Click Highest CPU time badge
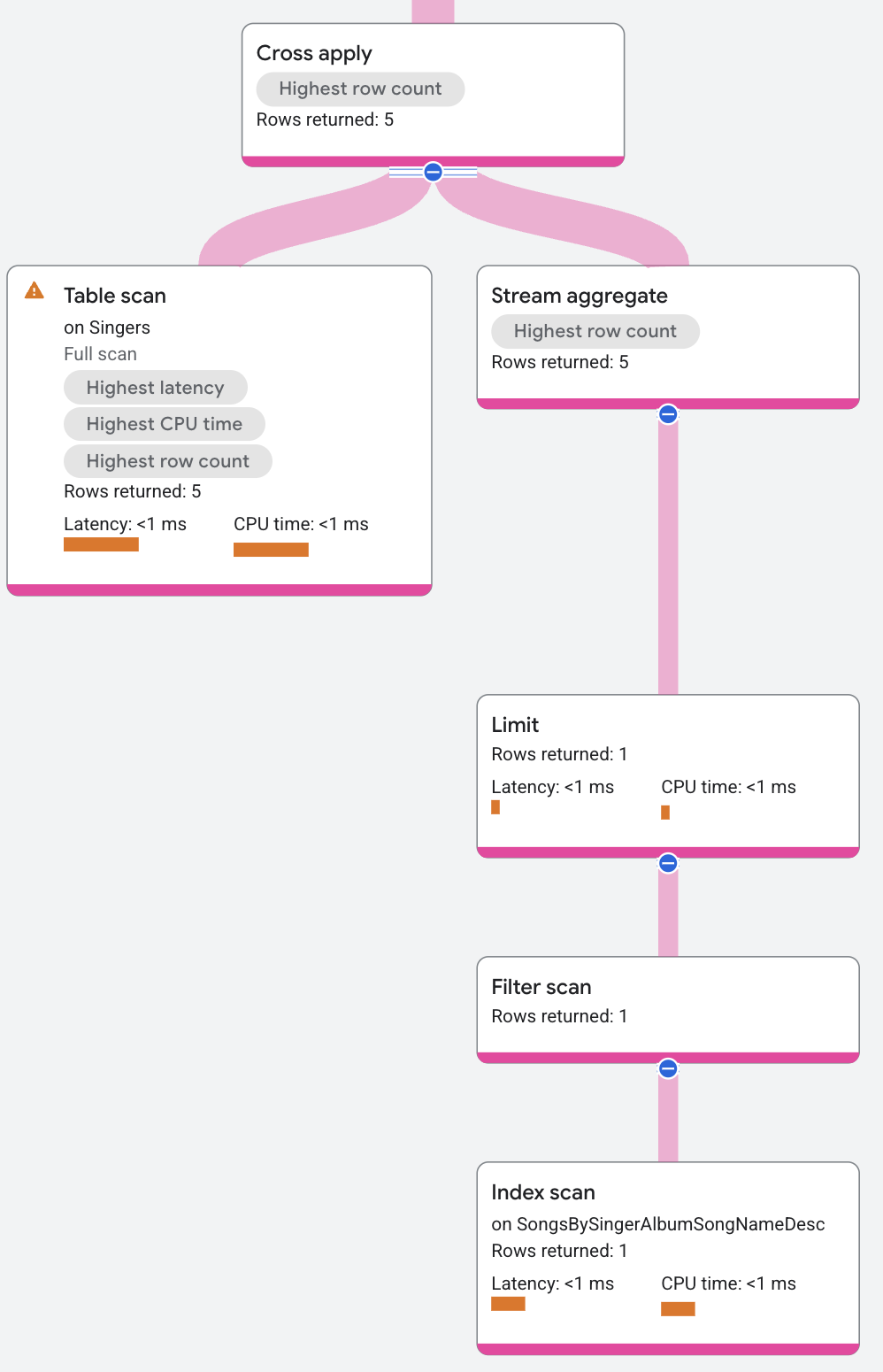 pos(164,424)
